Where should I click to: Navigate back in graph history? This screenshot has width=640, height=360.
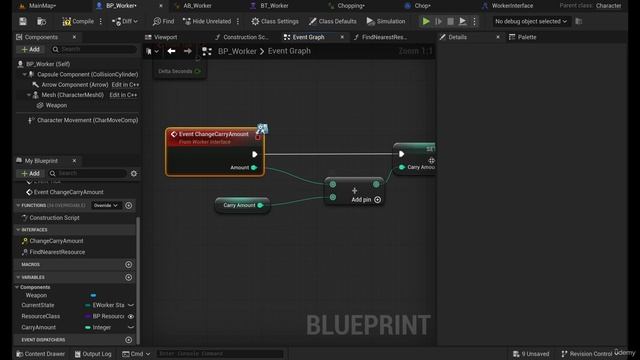point(171,51)
